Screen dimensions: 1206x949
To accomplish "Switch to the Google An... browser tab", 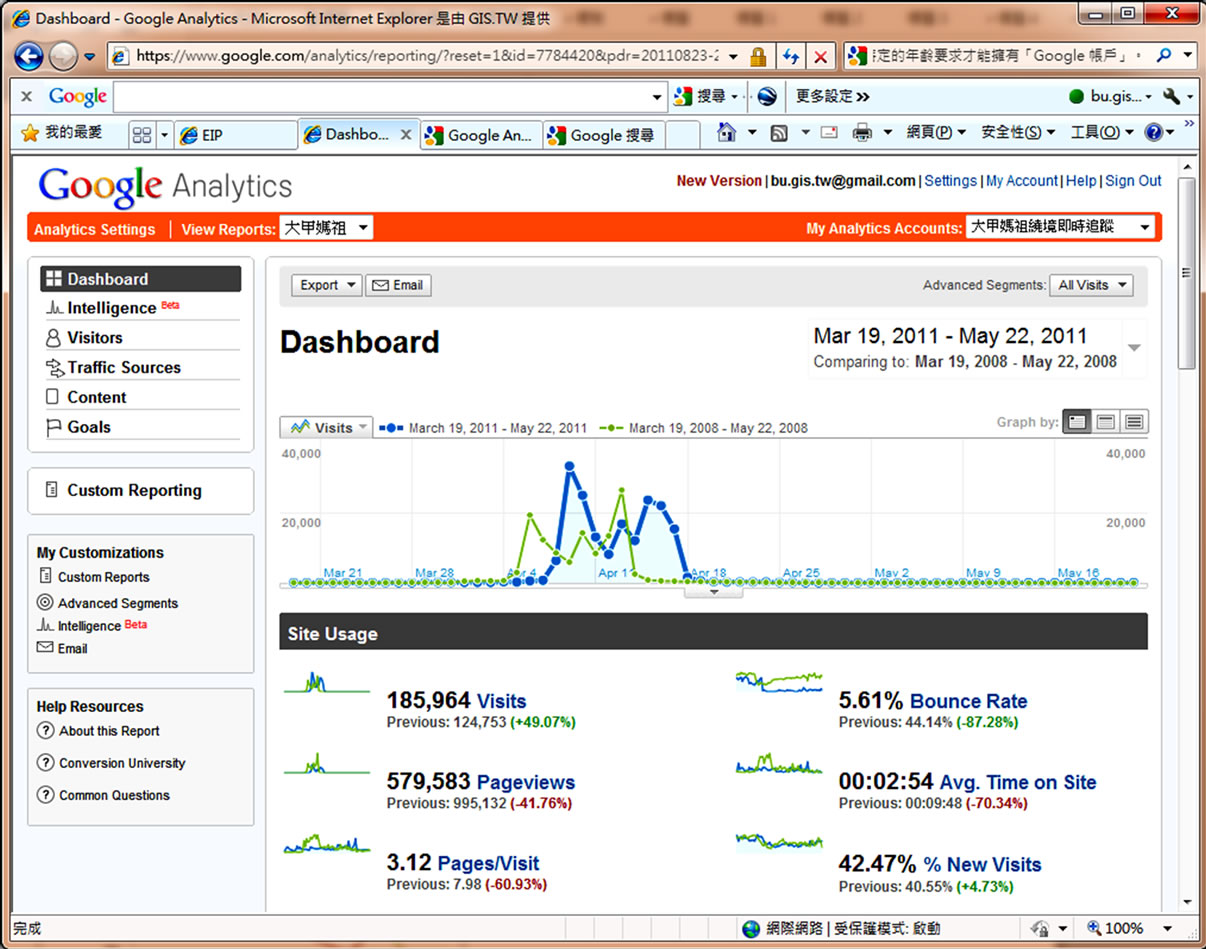I will 481,135.
